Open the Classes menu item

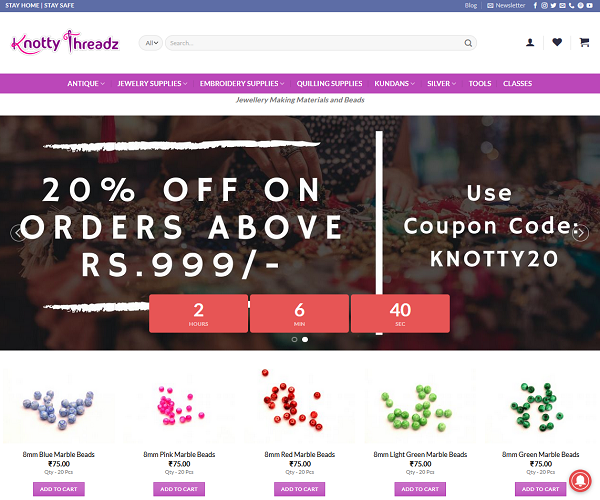coord(517,83)
